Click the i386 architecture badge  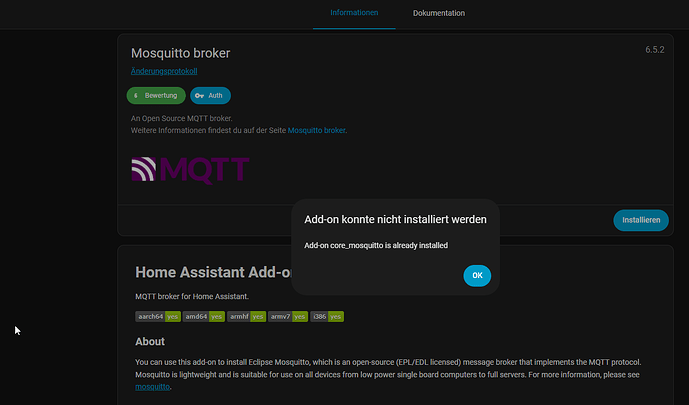coord(327,316)
